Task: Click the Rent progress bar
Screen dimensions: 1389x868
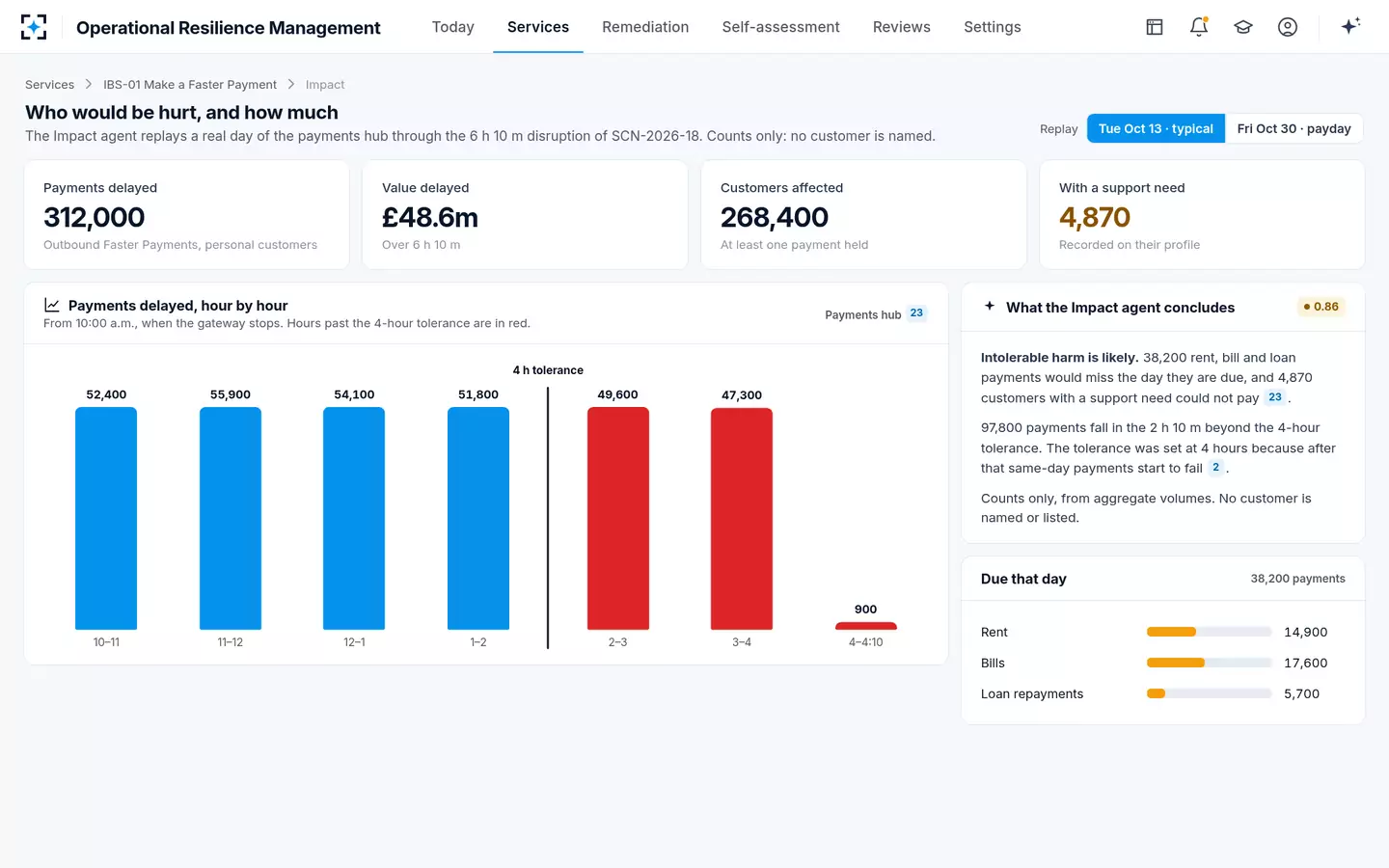Action: click(1210, 632)
